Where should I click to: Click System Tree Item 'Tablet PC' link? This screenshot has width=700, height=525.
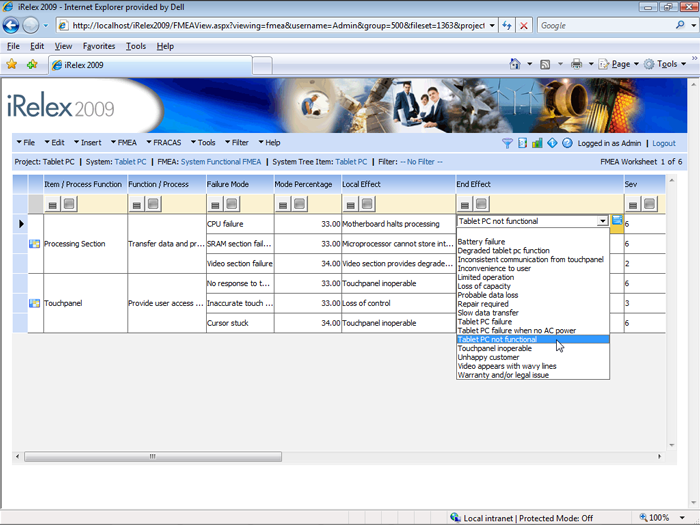point(351,162)
